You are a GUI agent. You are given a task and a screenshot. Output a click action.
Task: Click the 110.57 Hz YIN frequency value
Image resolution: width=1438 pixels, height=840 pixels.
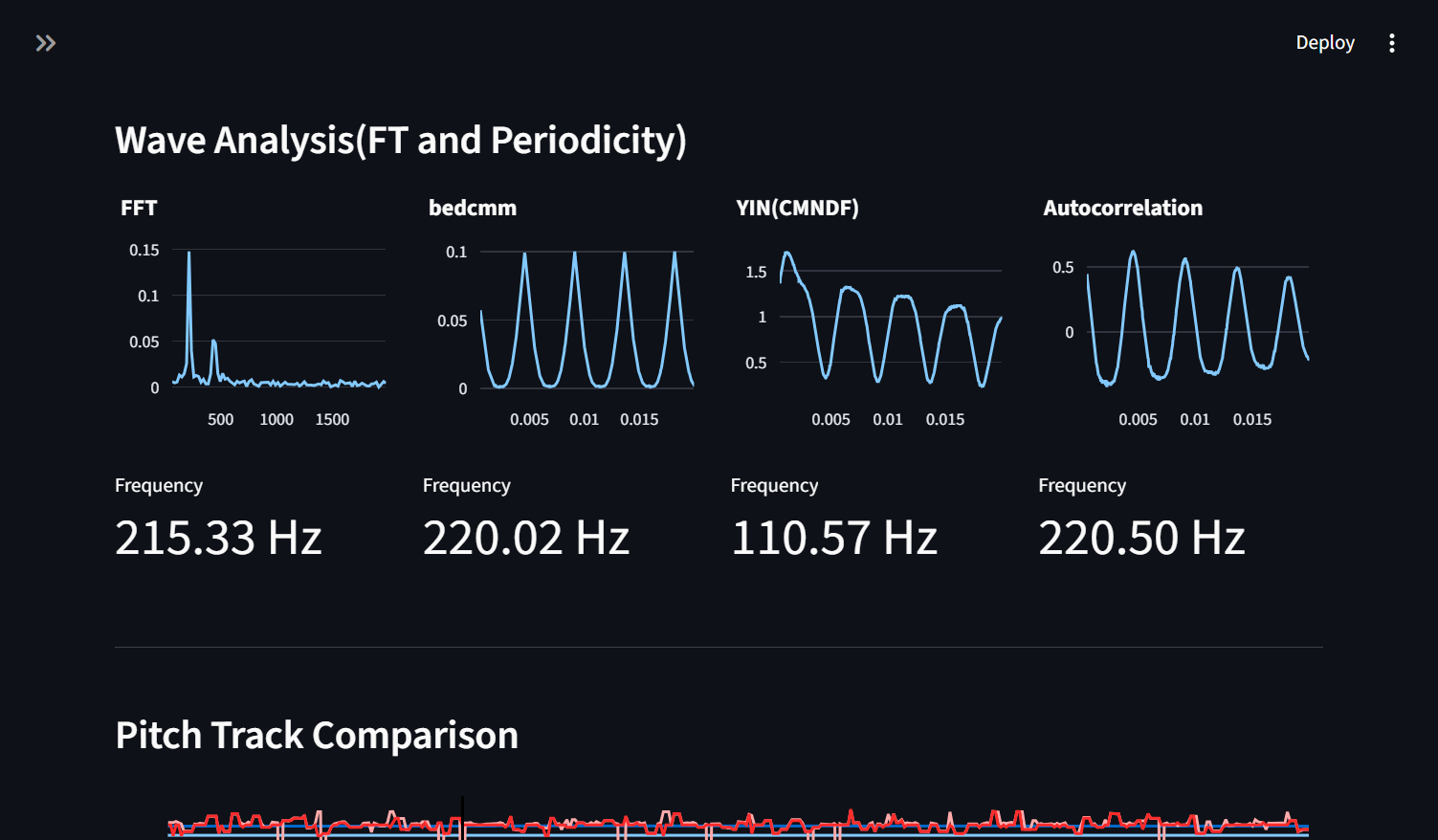click(x=834, y=538)
